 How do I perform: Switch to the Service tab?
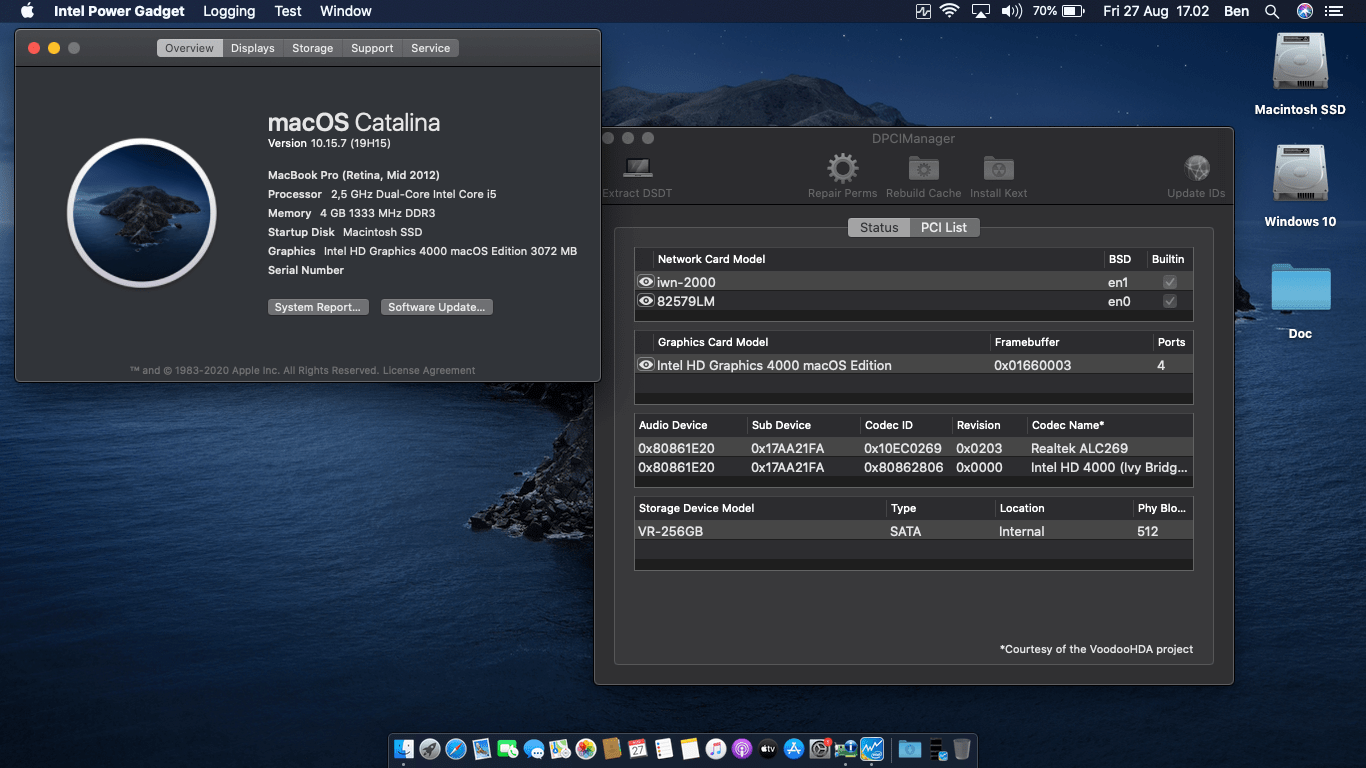(x=431, y=48)
